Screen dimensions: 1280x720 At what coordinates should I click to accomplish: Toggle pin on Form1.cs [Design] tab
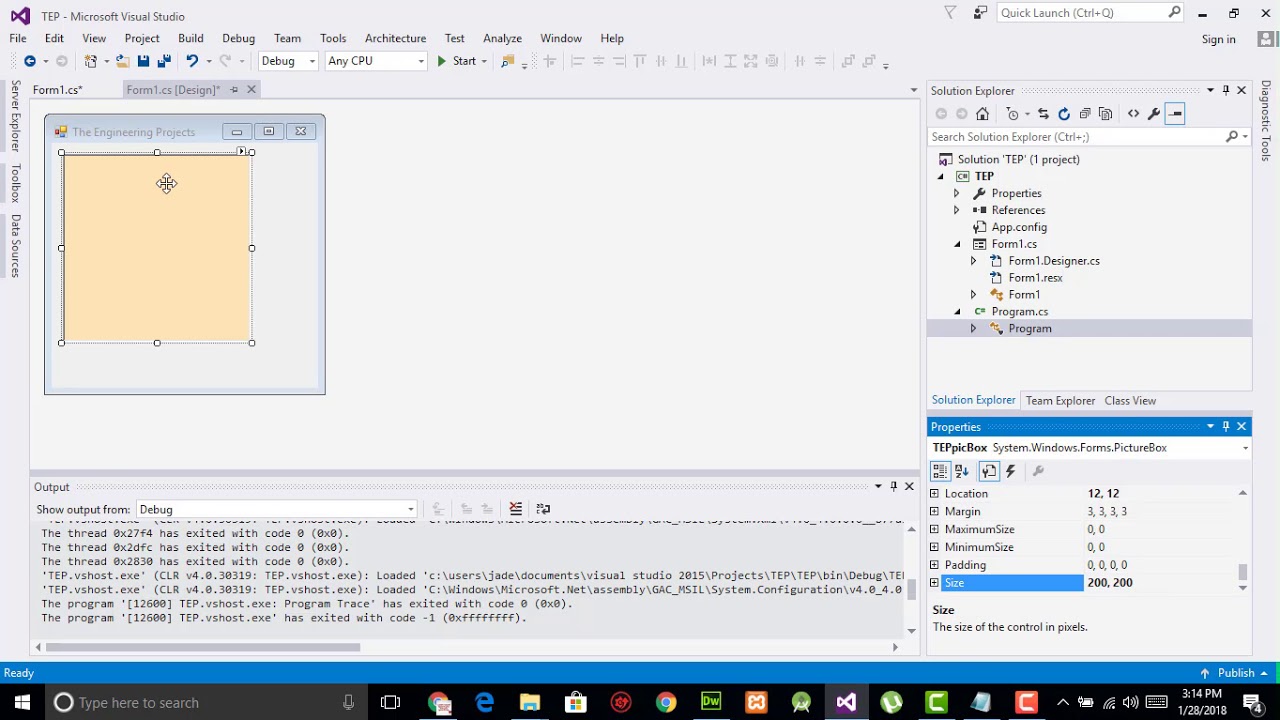point(234,90)
